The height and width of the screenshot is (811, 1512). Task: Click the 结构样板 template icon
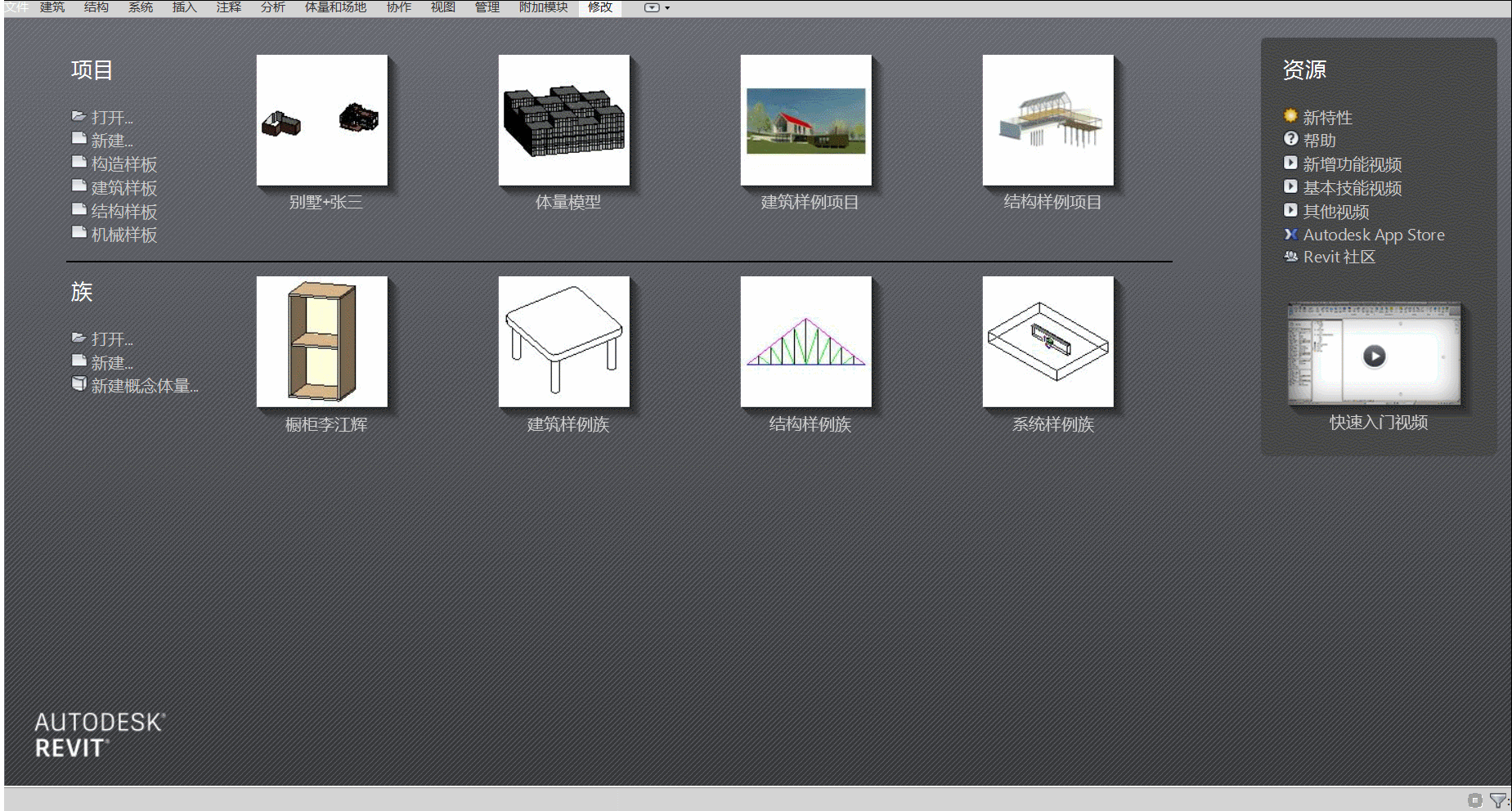click(x=79, y=210)
